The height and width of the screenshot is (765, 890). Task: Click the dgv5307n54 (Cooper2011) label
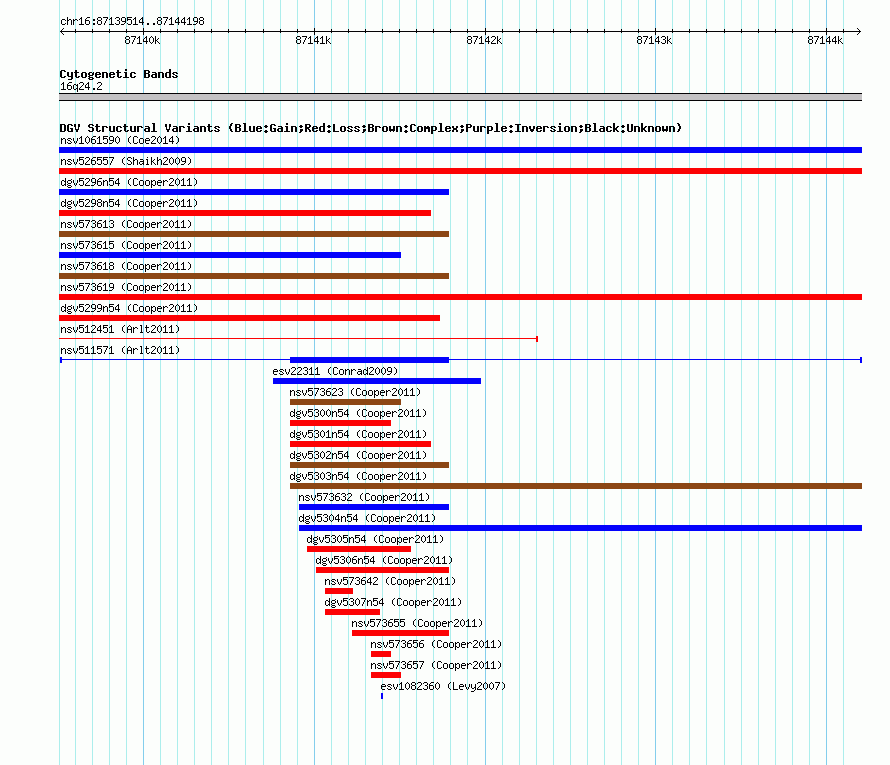393,602
